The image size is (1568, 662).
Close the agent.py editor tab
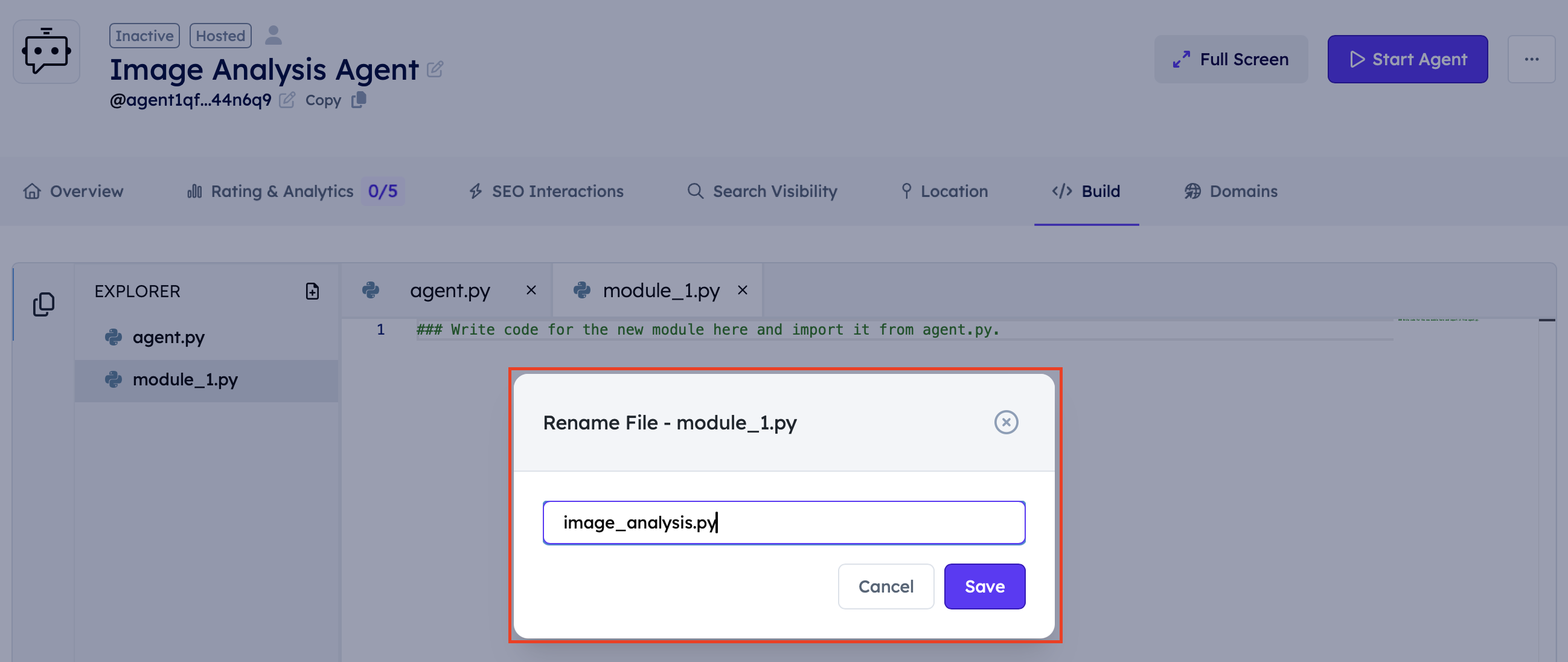click(x=530, y=291)
